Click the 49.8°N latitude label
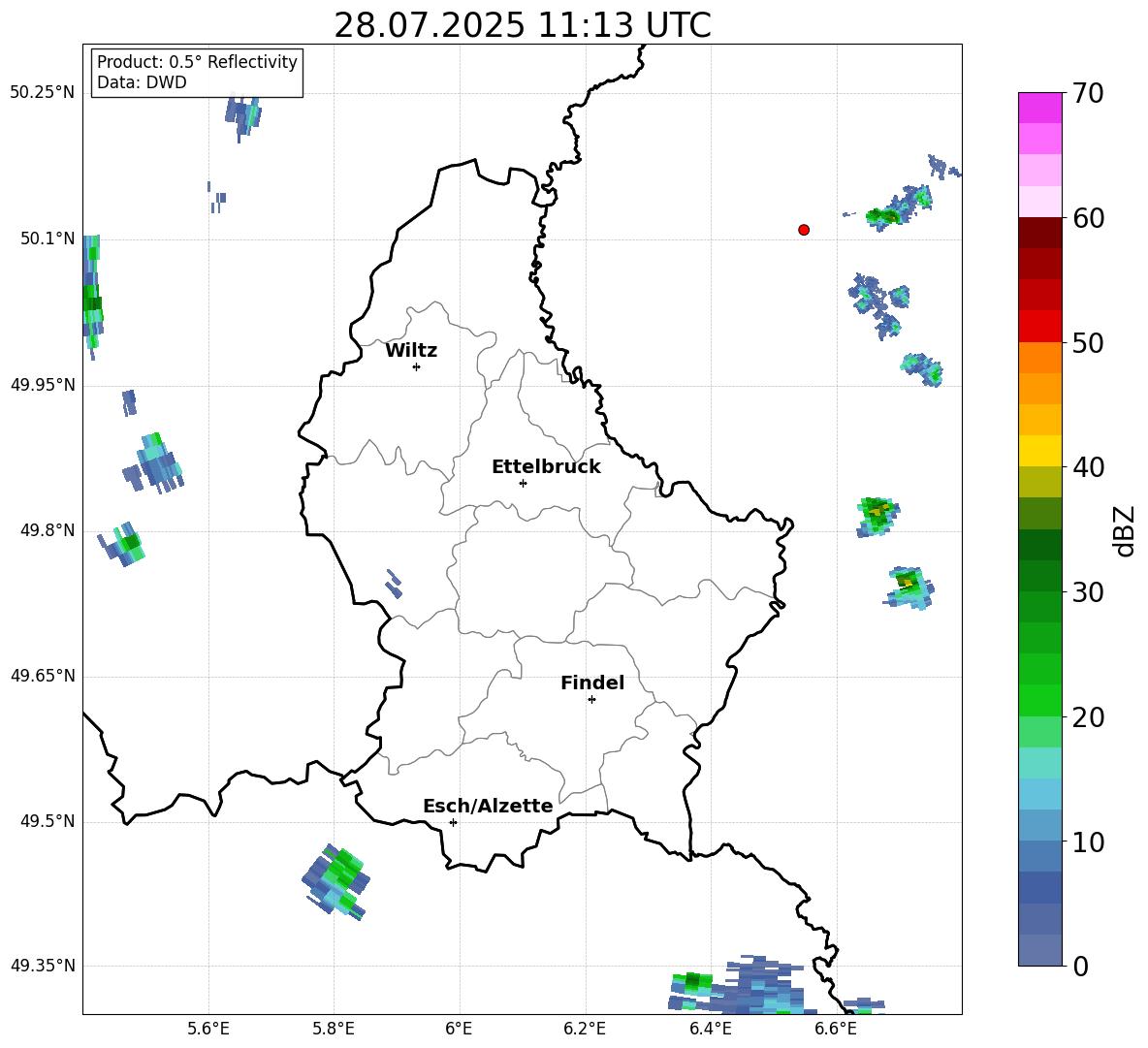1148x1048 pixels. [48, 530]
